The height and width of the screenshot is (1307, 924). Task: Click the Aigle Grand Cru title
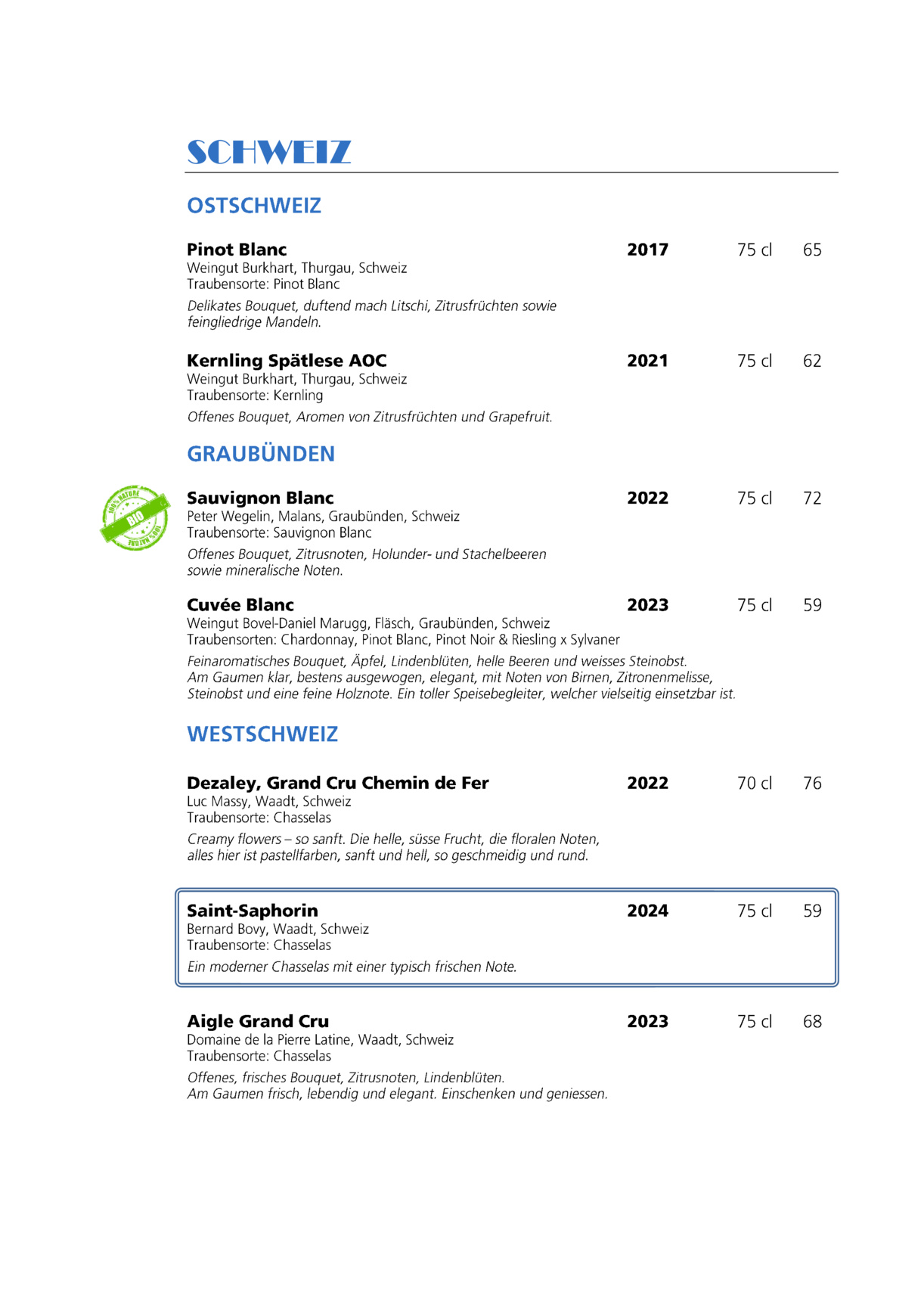[258, 1022]
